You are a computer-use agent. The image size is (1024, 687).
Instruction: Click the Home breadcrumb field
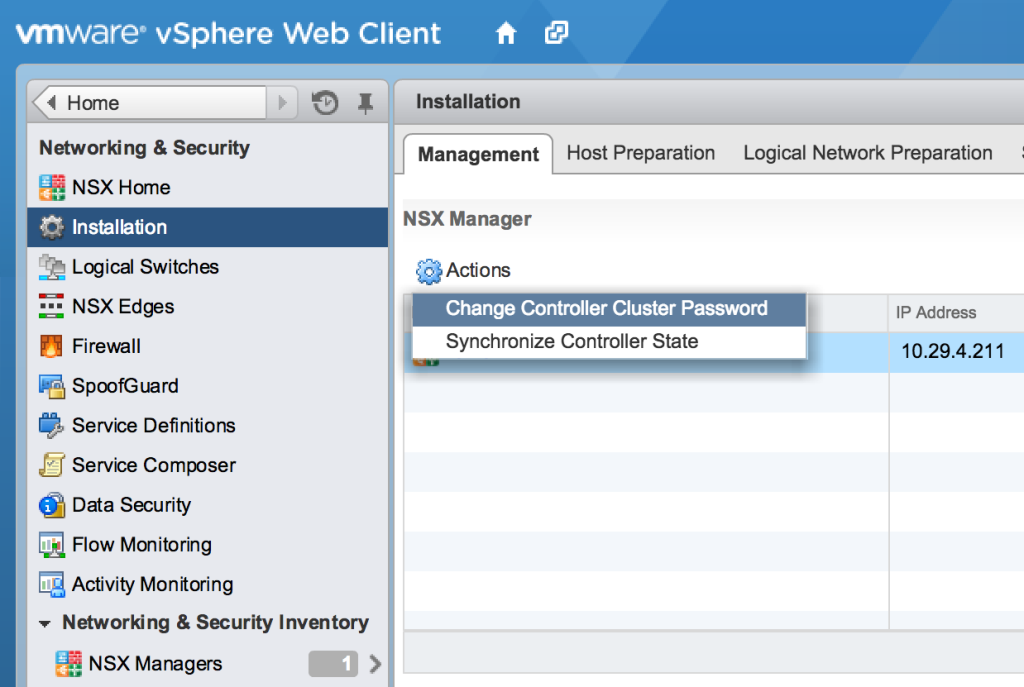150,103
